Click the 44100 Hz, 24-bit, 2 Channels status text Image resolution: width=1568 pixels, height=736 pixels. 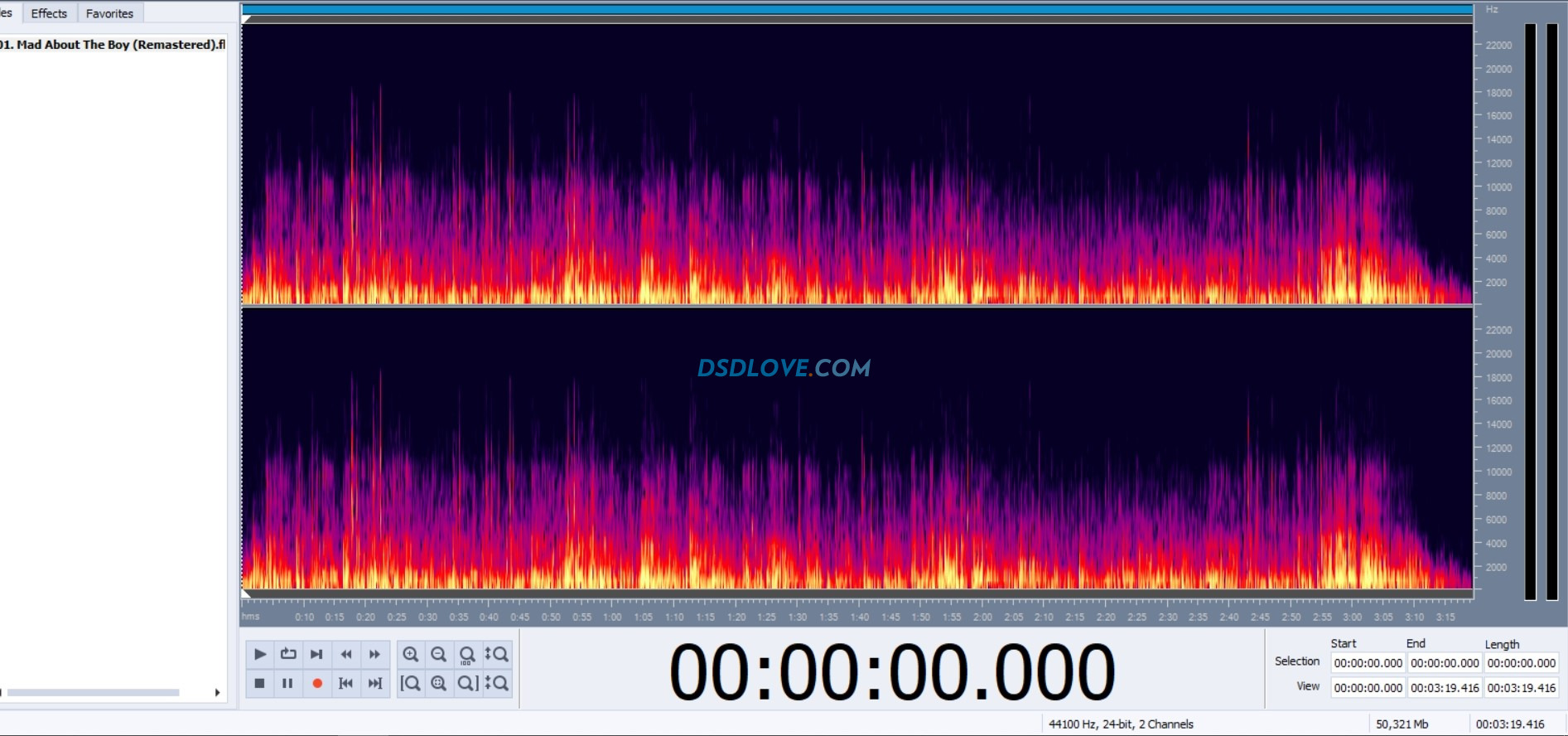click(1121, 724)
